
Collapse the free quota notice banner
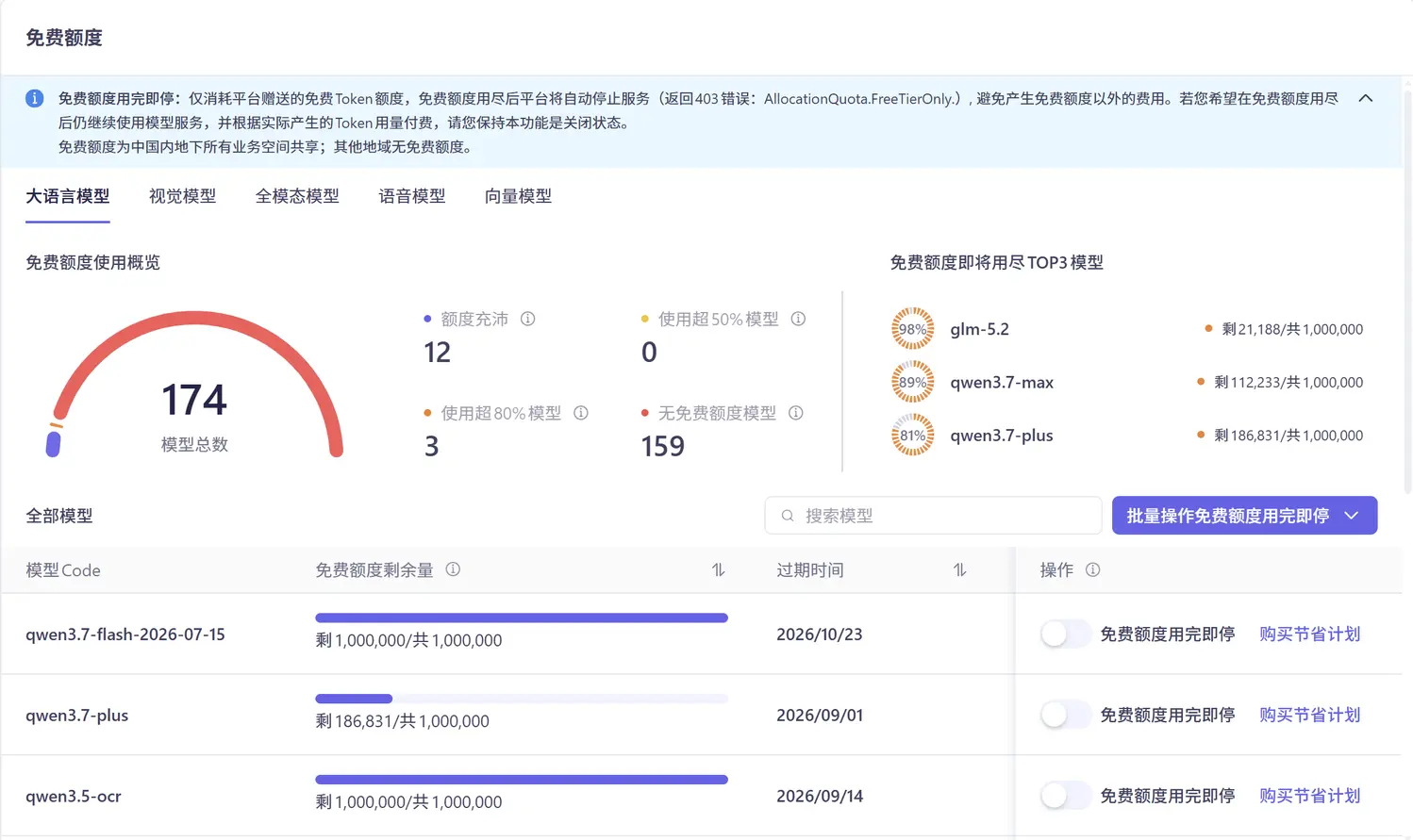[x=1365, y=98]
